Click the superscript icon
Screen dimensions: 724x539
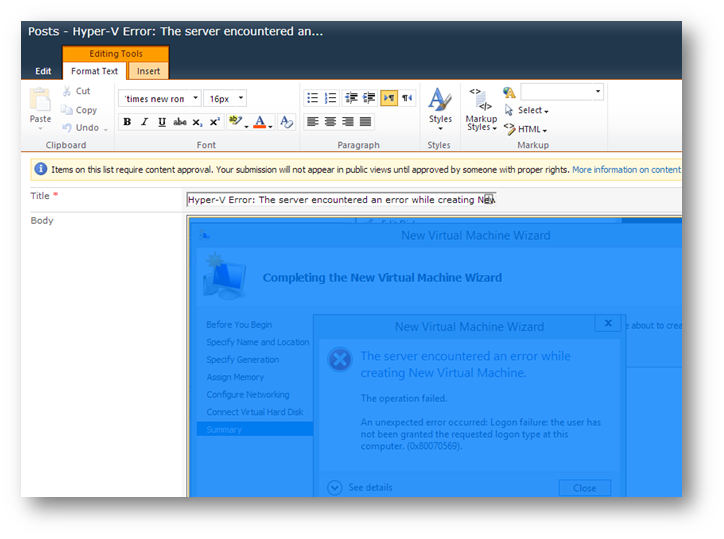pyautogui.click(x=214, y=122)
